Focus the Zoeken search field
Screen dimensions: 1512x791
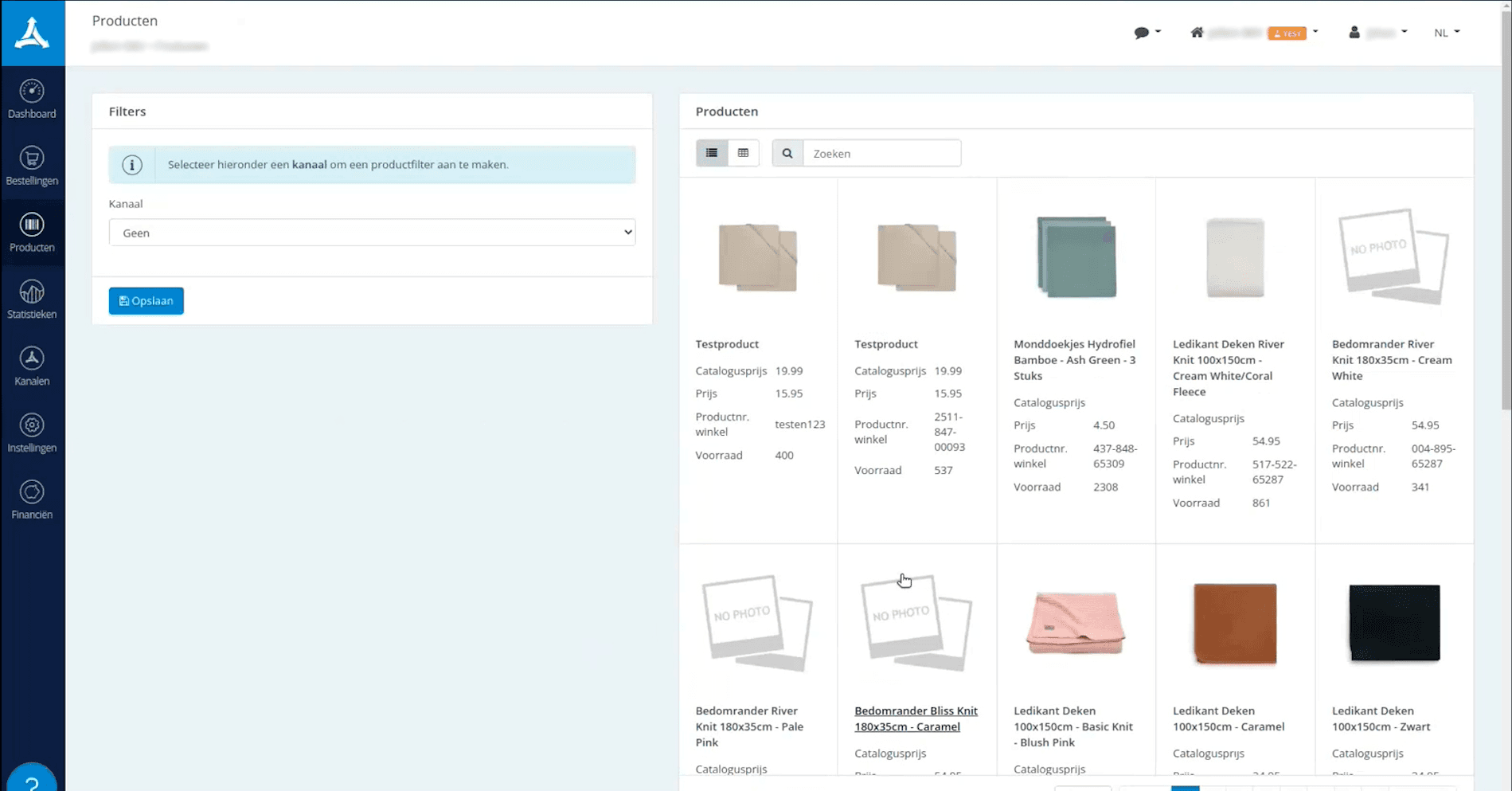pyautogui.click(x=881, y=153)
